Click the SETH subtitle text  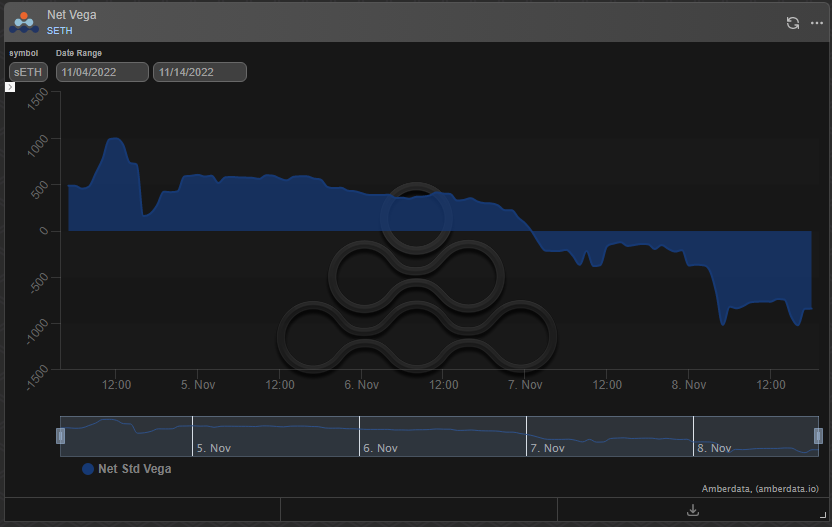tap(59, 31)
